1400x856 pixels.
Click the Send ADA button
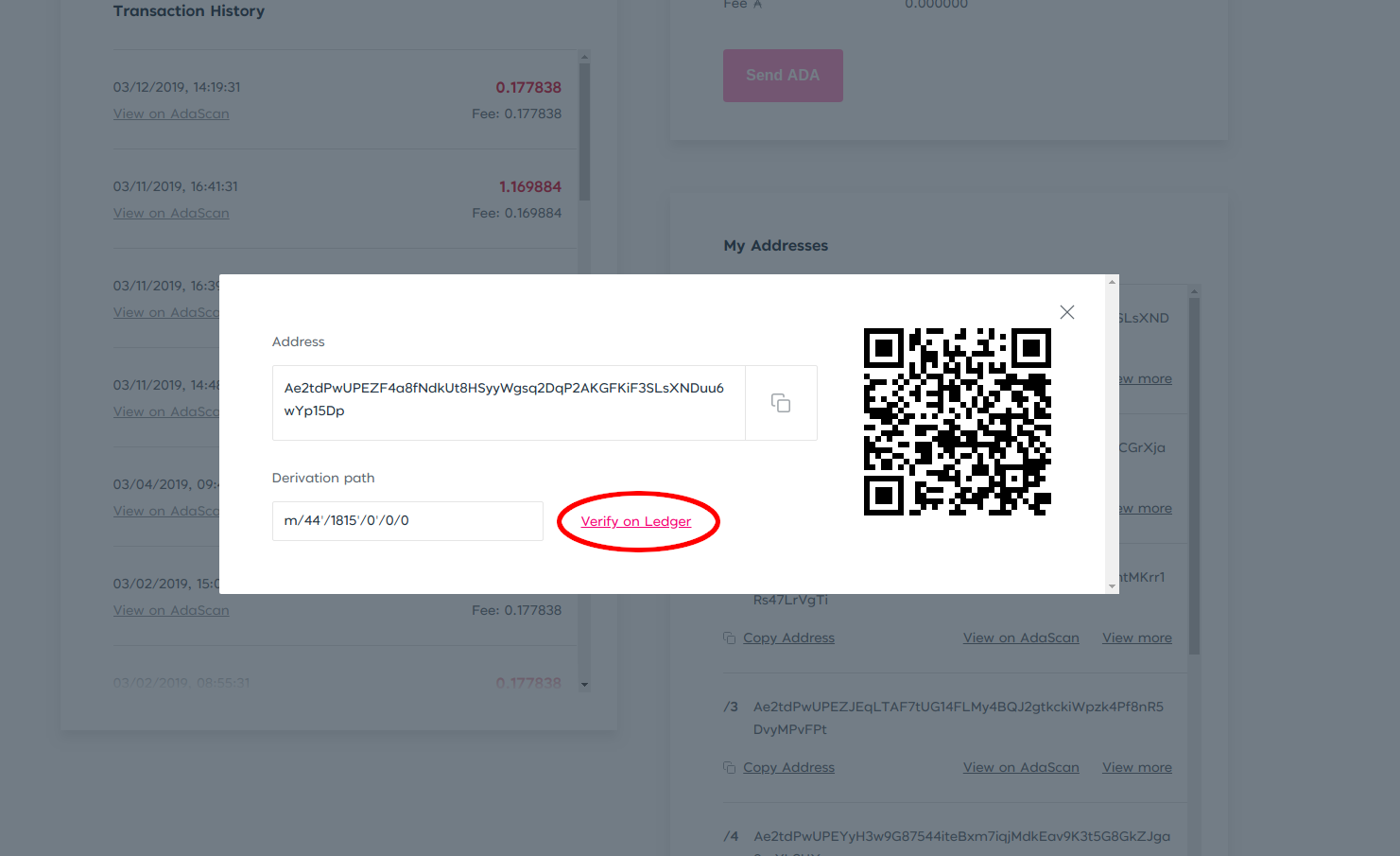click(x=783, y=76)
